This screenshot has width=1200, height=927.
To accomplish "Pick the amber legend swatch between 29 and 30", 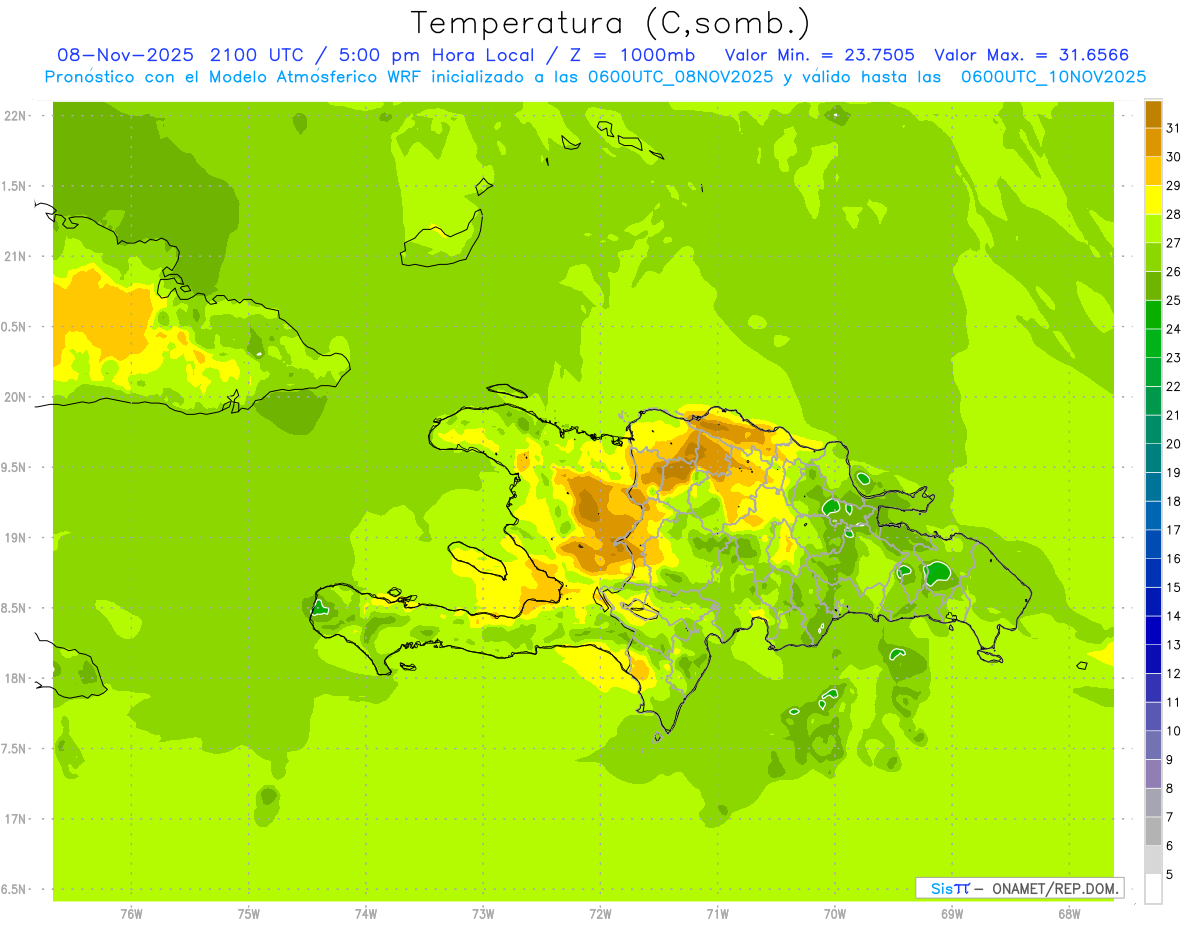I will [x=1153, y=171].
